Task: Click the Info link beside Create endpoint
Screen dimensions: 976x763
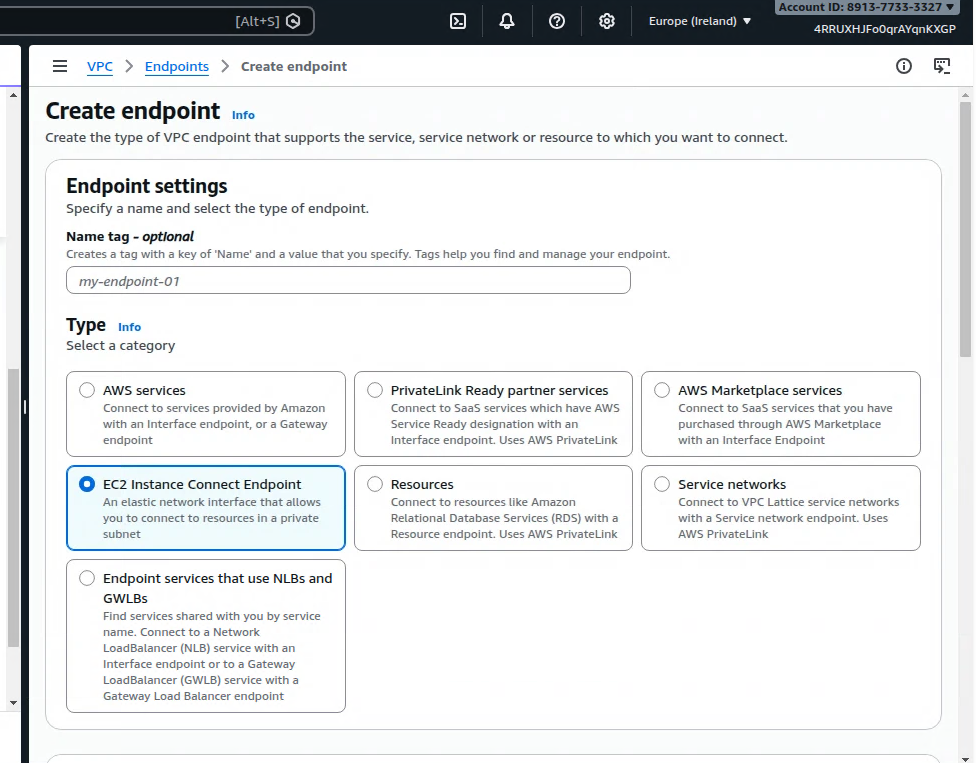Action: [243, 115]
